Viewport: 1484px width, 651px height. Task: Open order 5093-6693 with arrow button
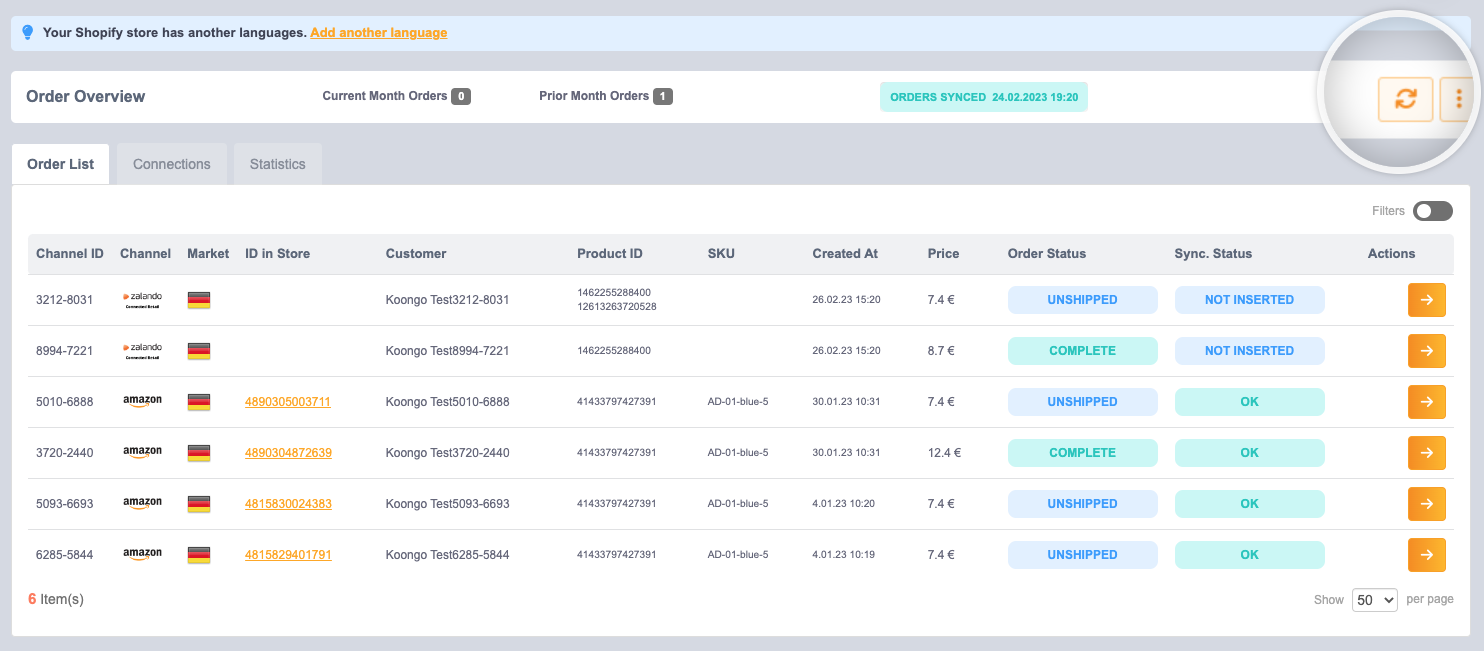[x=1427, y=504]
